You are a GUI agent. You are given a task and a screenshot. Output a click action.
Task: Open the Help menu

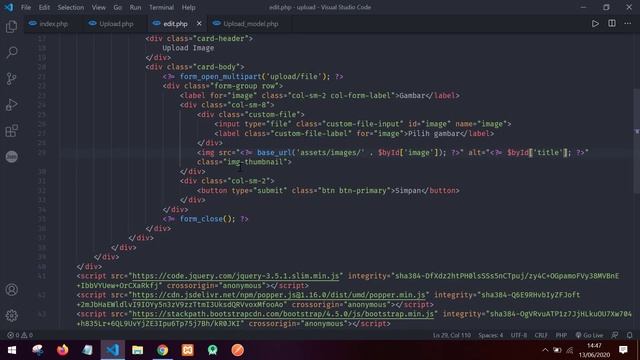pos(188,7)
